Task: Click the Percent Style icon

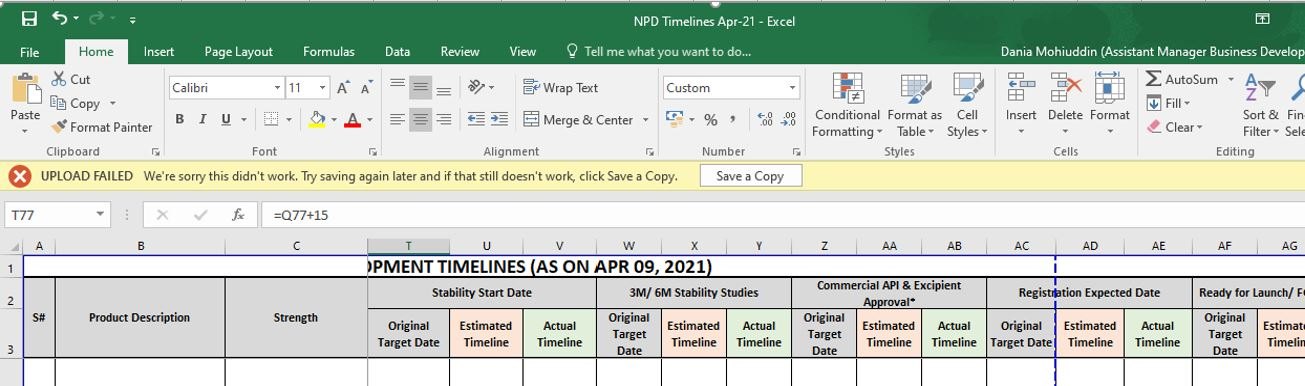Action: 710,120
